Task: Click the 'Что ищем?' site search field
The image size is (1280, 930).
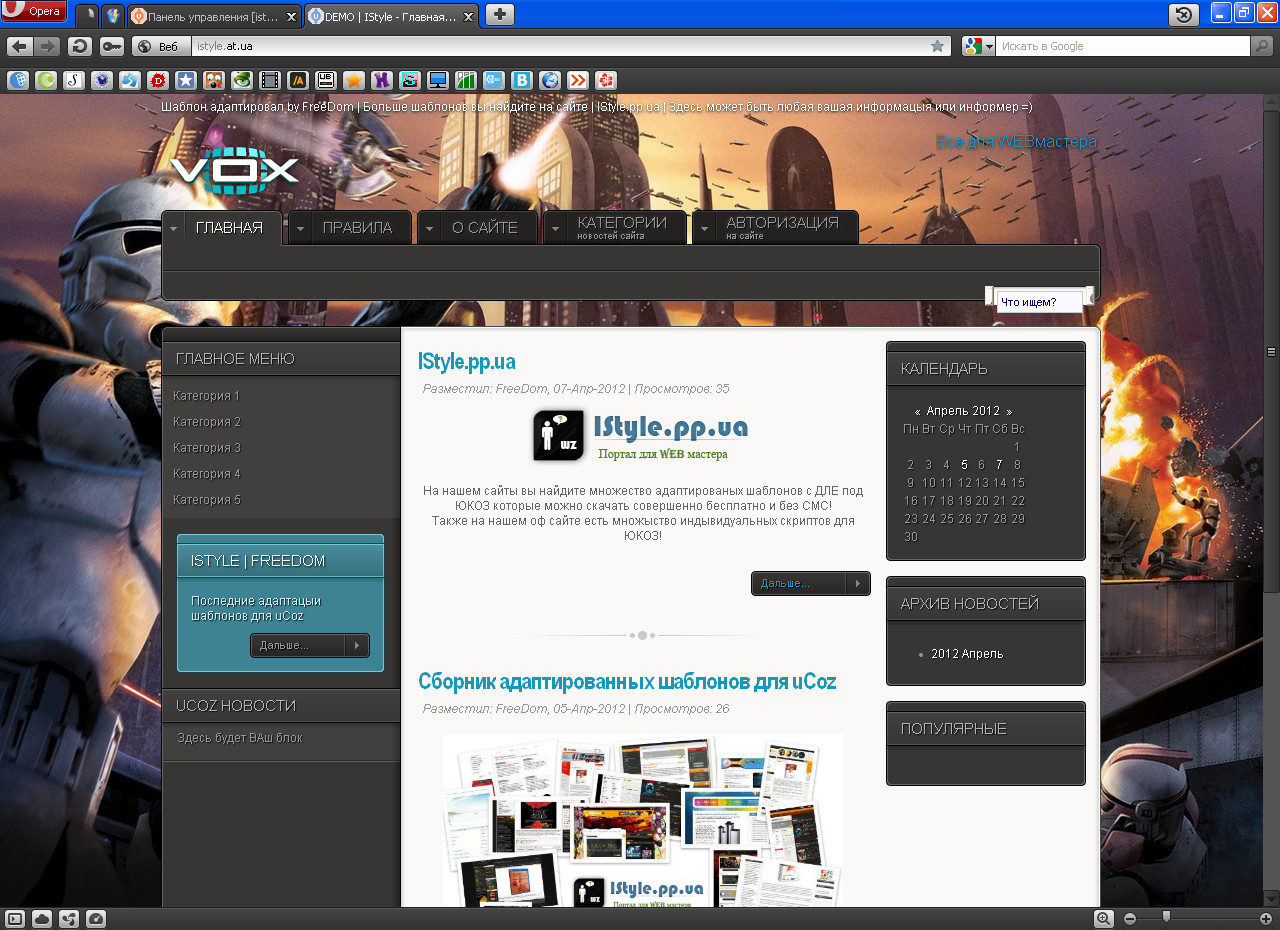Action: pos(1040,302)
